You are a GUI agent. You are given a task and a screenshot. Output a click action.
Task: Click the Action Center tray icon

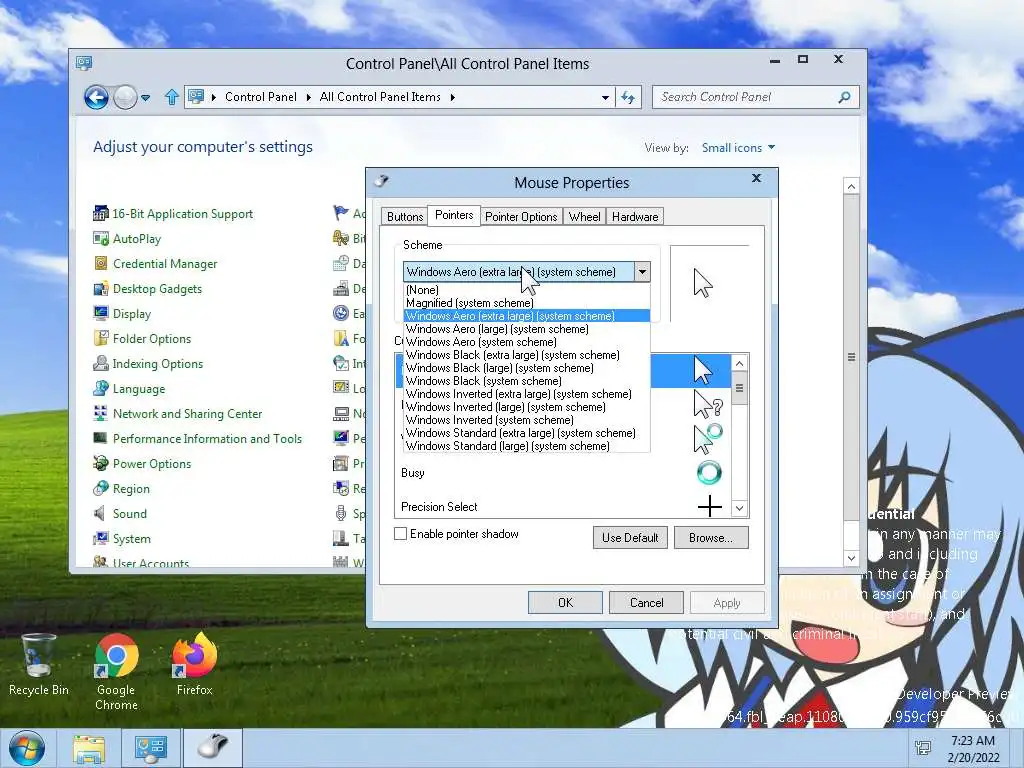pos(923,748)
